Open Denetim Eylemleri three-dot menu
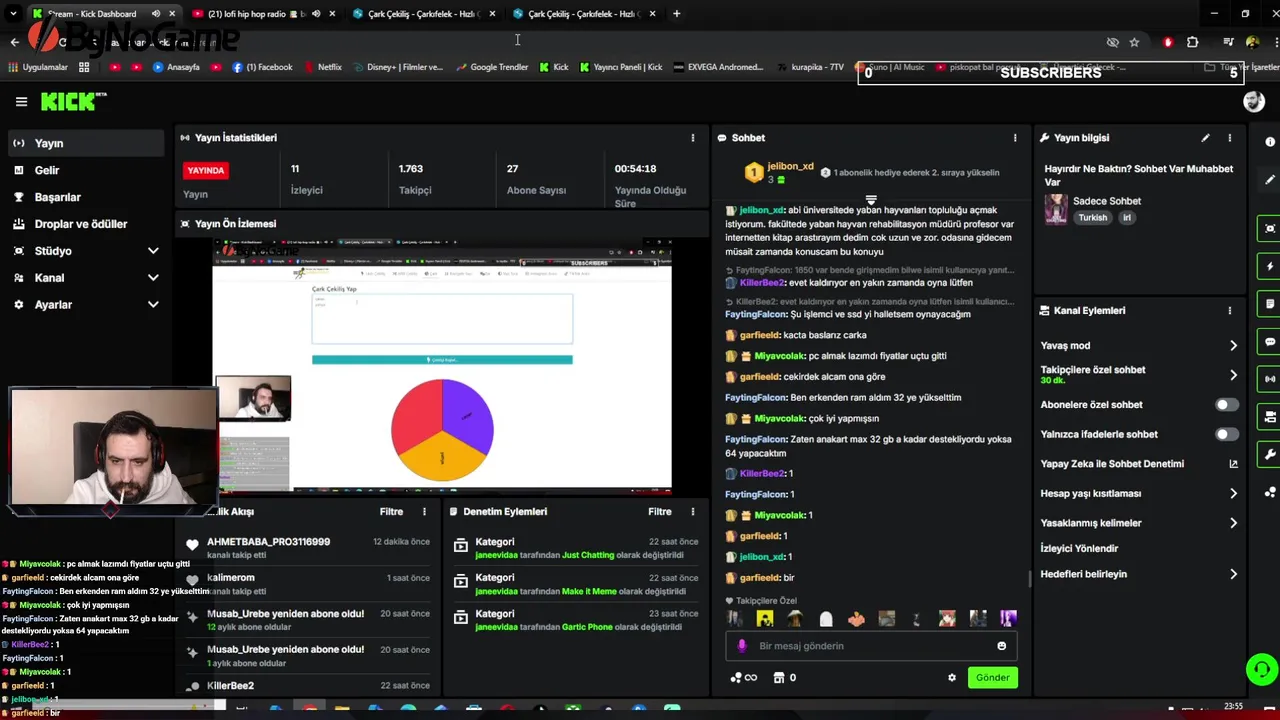Screen dimensions: 1280x720 [692, 512]
